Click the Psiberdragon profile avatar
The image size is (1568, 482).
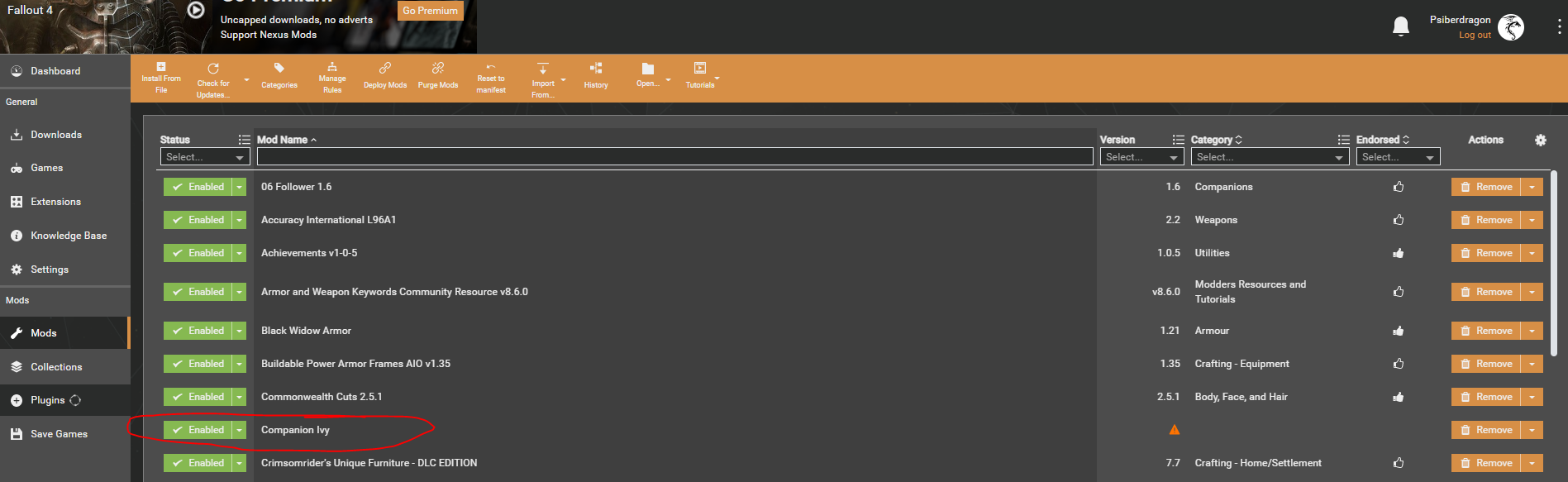1511,27
